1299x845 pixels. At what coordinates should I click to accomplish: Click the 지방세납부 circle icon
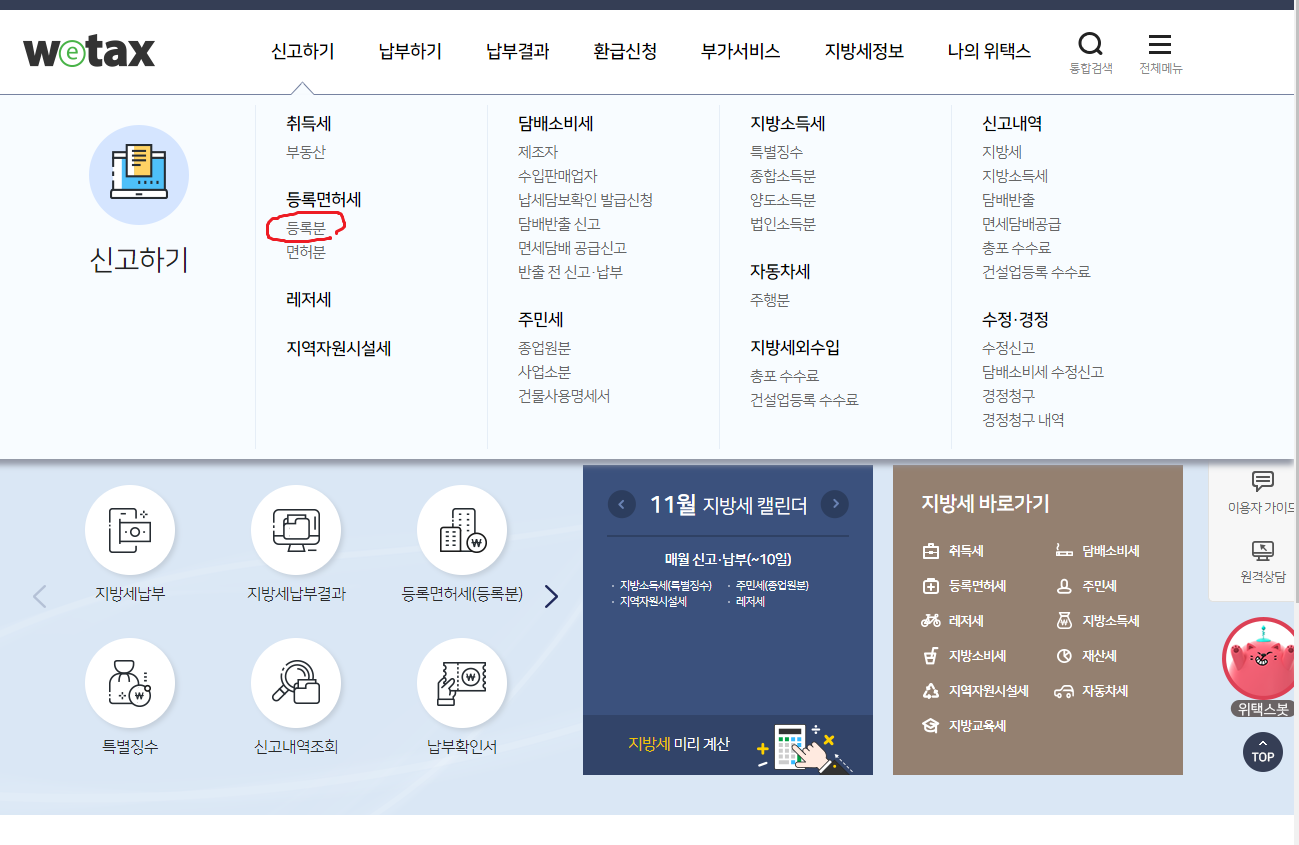[x=130, y=531]
